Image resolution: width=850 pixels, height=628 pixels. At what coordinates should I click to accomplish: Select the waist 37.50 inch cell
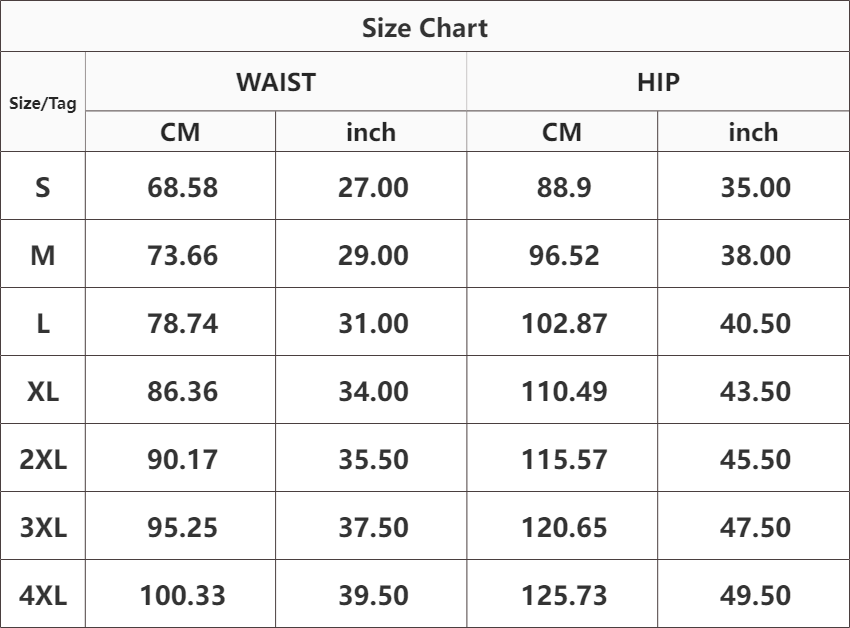pyautogui.click(x=373, y=527)
